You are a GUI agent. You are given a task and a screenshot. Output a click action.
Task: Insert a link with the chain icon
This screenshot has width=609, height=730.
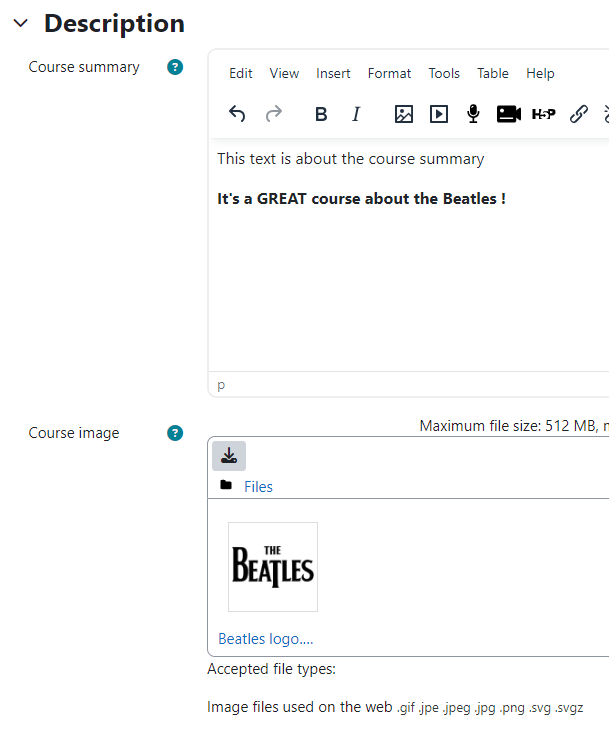(x=579, y=114)
